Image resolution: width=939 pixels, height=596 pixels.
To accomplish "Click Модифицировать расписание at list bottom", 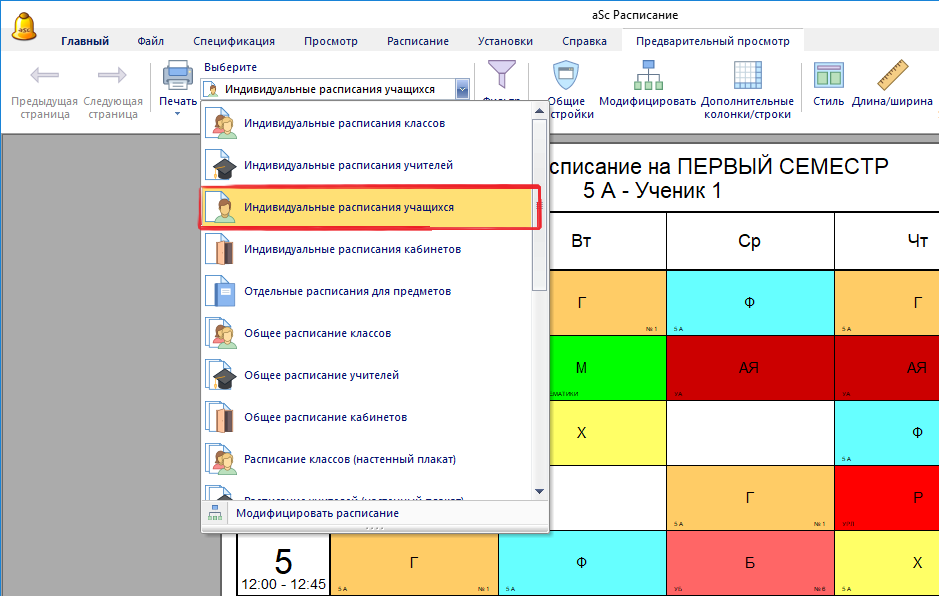I will pyautogui.click(x=317, y=513).
